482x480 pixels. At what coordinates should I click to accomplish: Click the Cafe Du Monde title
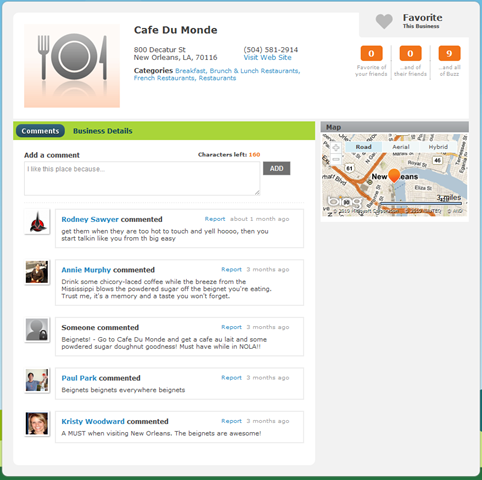175,30
